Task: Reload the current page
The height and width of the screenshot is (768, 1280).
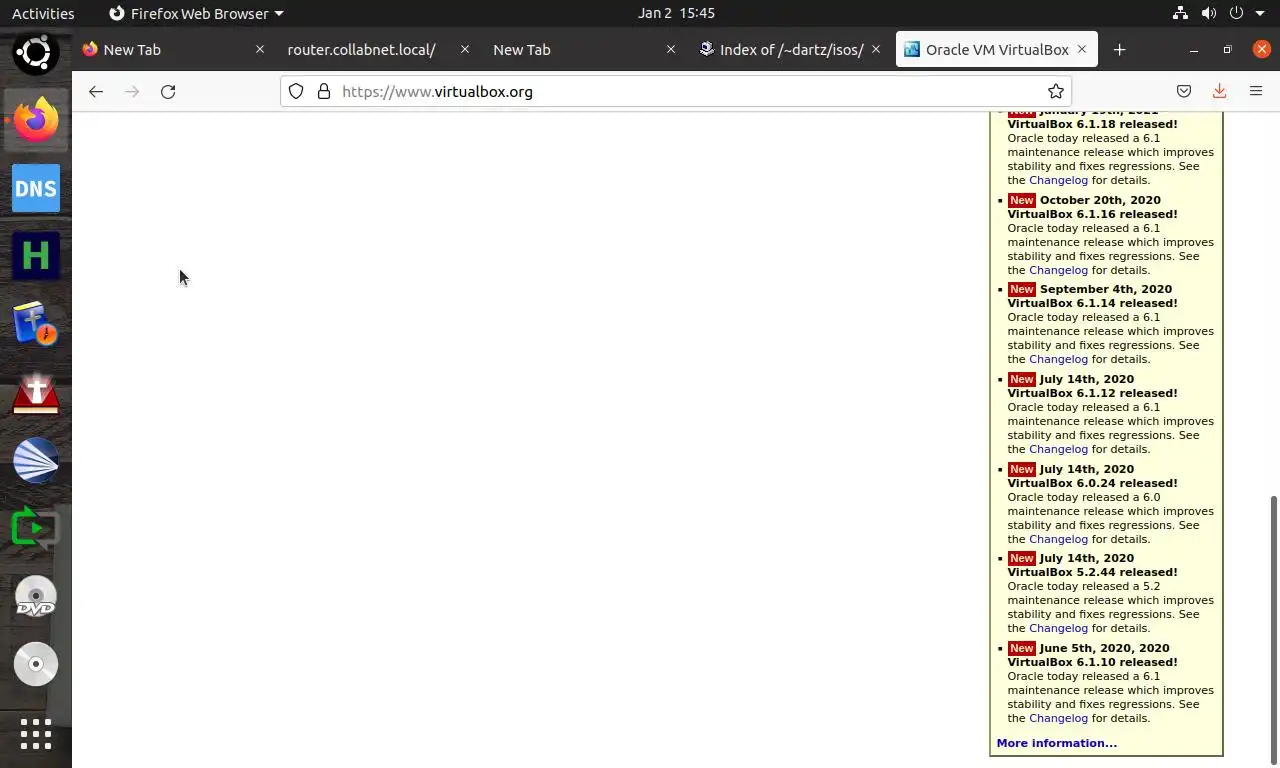Action: [x=168, y=91]
